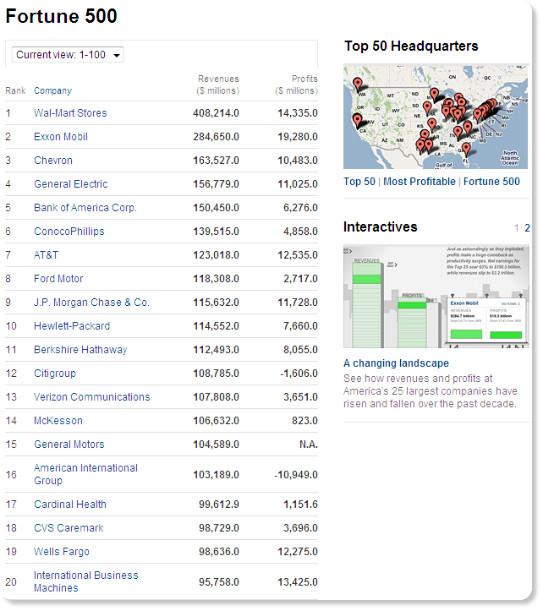Click AIG profit value -10,949.0
Viewport: 540px width, 608px height.
pyautogui.click(x=296, y=475)
